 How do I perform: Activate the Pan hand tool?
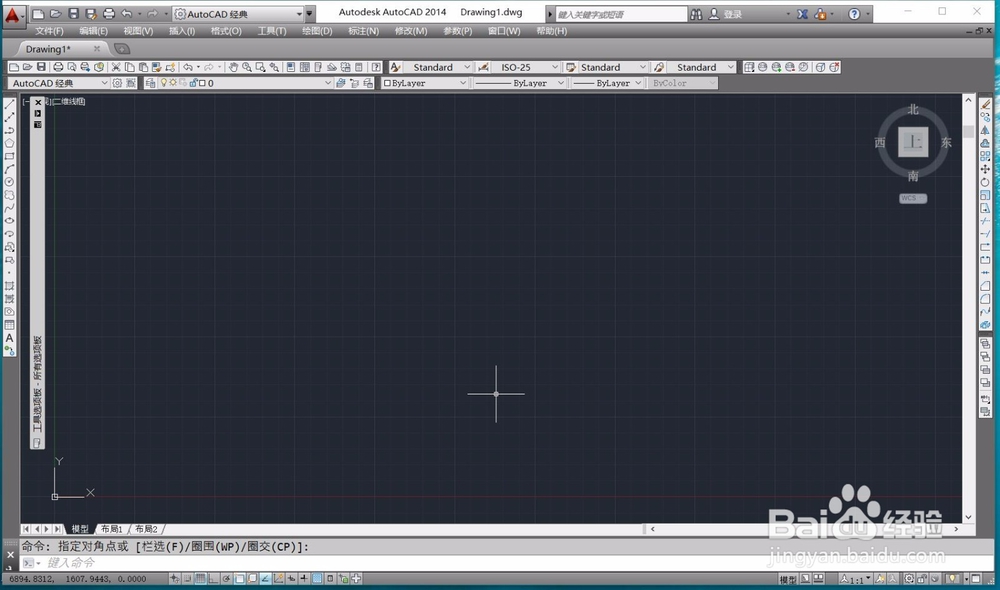(233, 67)
